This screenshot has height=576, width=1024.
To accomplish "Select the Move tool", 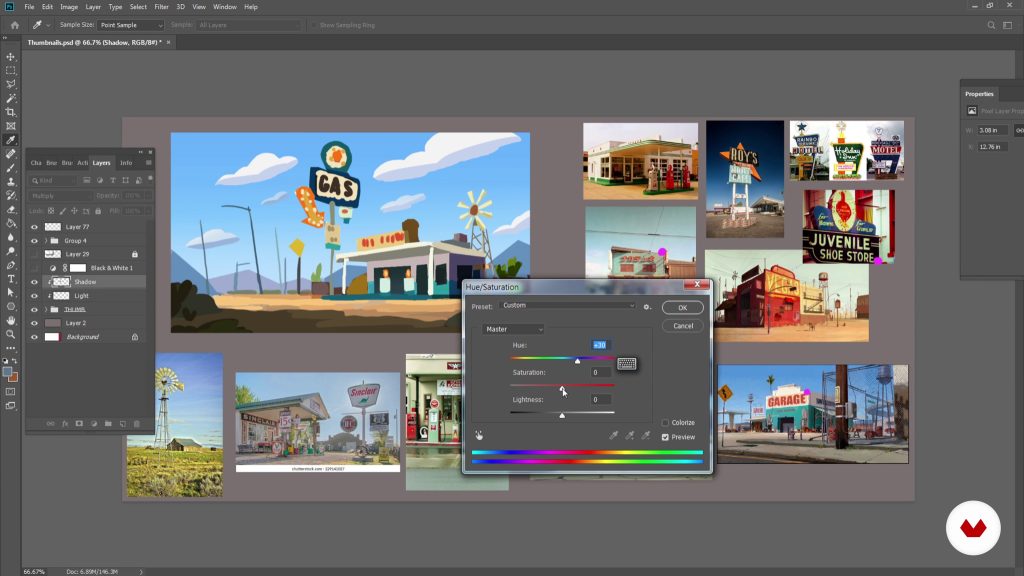I will coord(11,57).
